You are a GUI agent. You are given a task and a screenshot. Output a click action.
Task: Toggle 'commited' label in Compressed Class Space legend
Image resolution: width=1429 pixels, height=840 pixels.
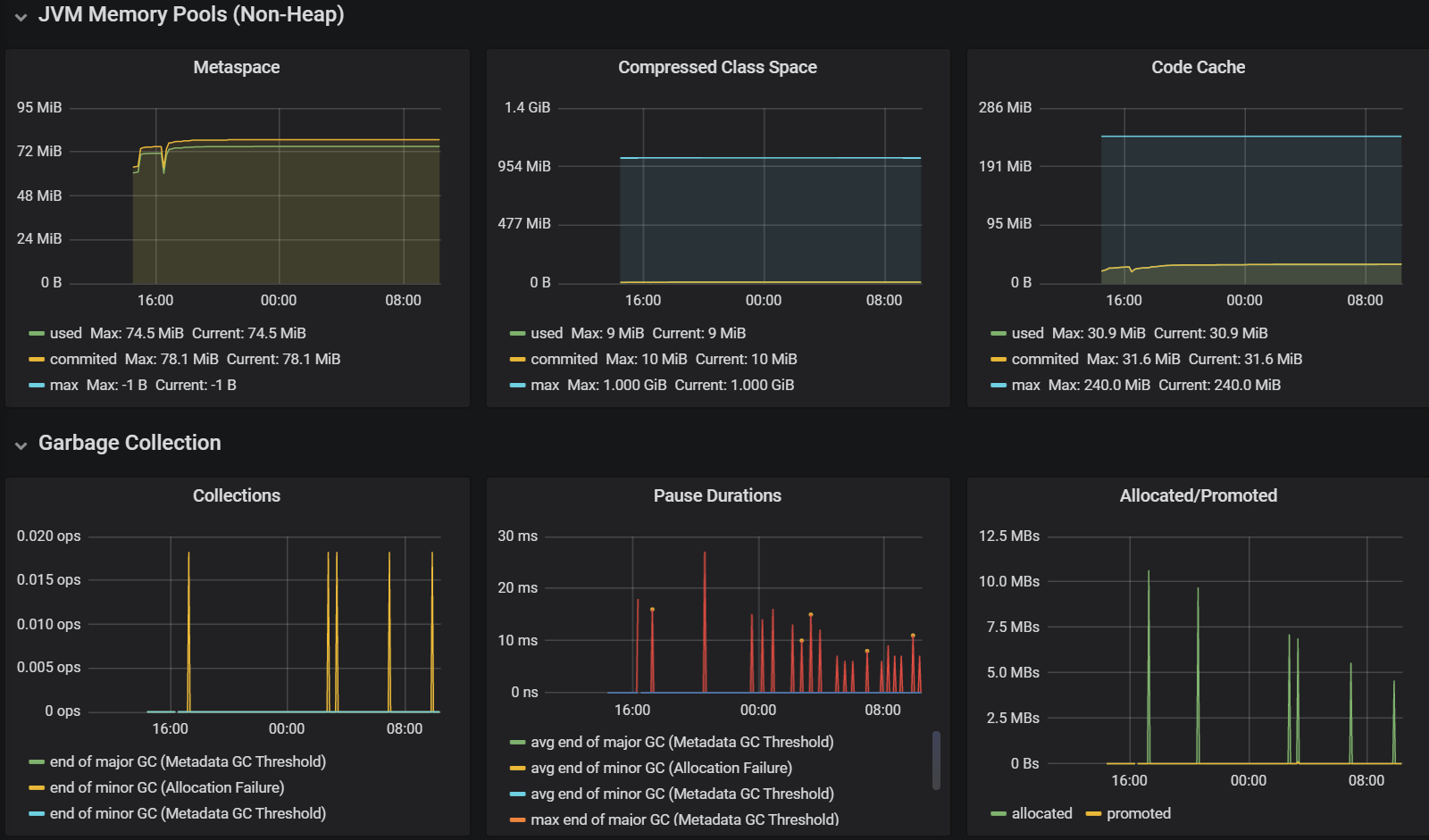[x=564, y=359]
